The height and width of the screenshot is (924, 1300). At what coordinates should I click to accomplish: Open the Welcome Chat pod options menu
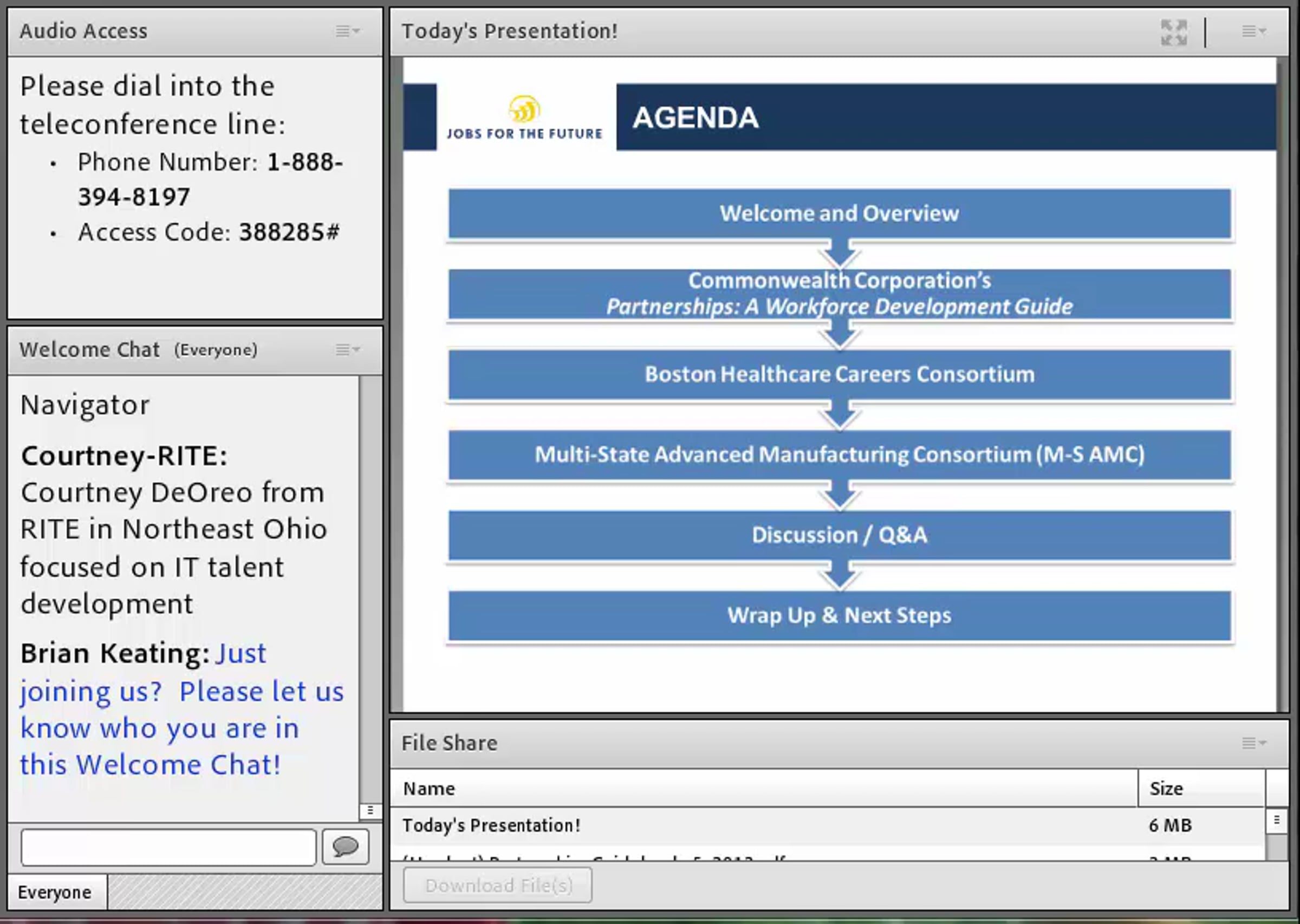pyautogui.click(x=348, y=349)
